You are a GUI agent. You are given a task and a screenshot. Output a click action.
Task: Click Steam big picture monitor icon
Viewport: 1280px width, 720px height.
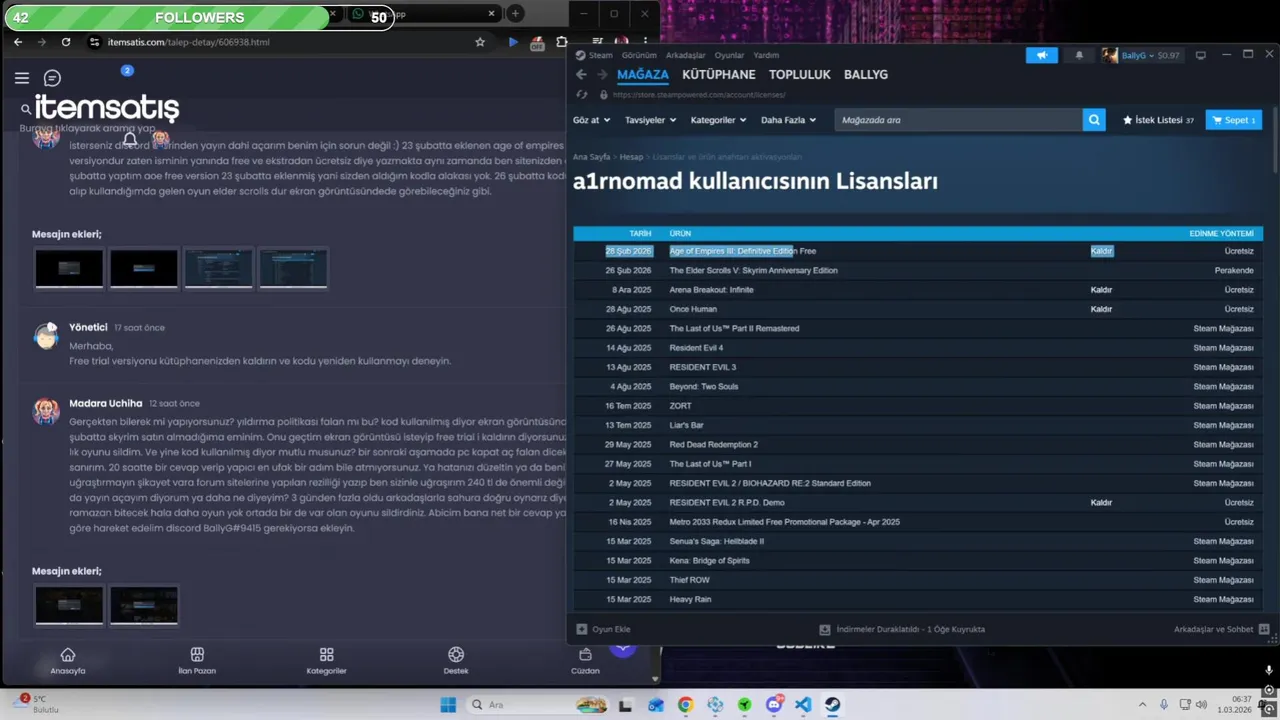1201,55
